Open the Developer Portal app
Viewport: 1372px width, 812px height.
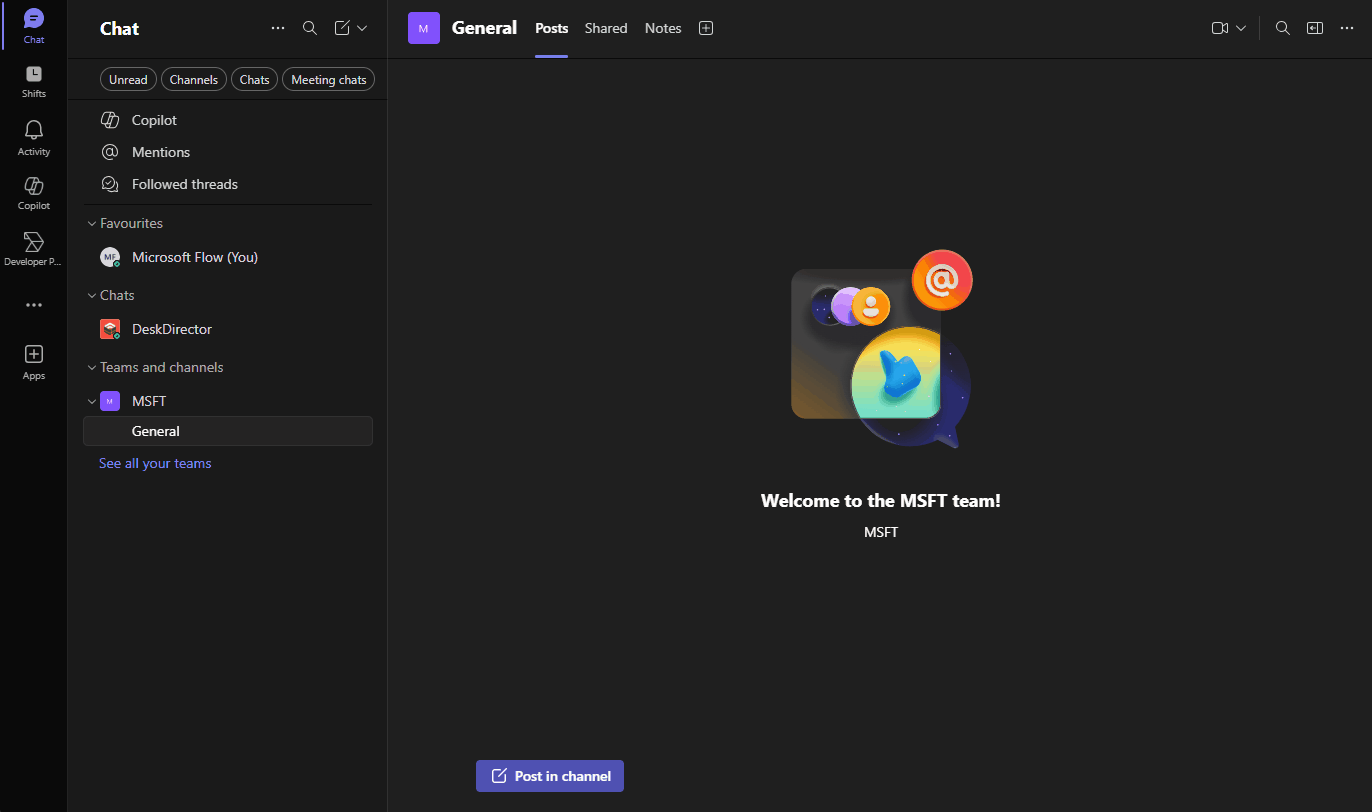34,249
